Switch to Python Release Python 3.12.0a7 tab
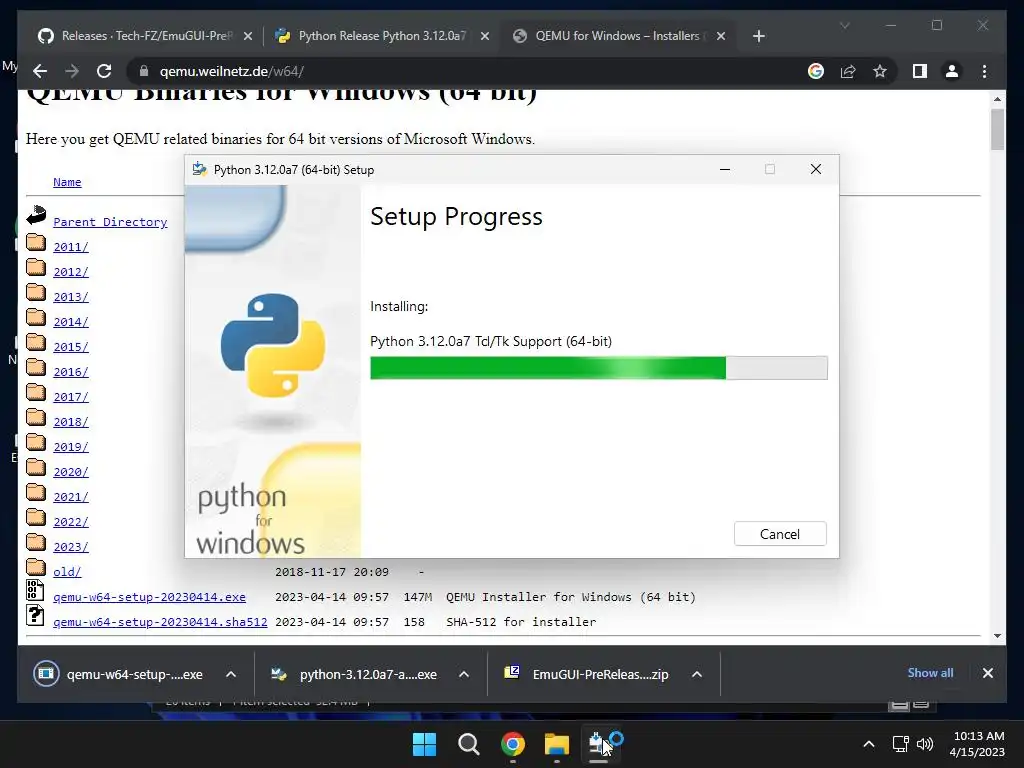Image resolution: width=1024 pixels, height=768 pixels. click(382, 36)
